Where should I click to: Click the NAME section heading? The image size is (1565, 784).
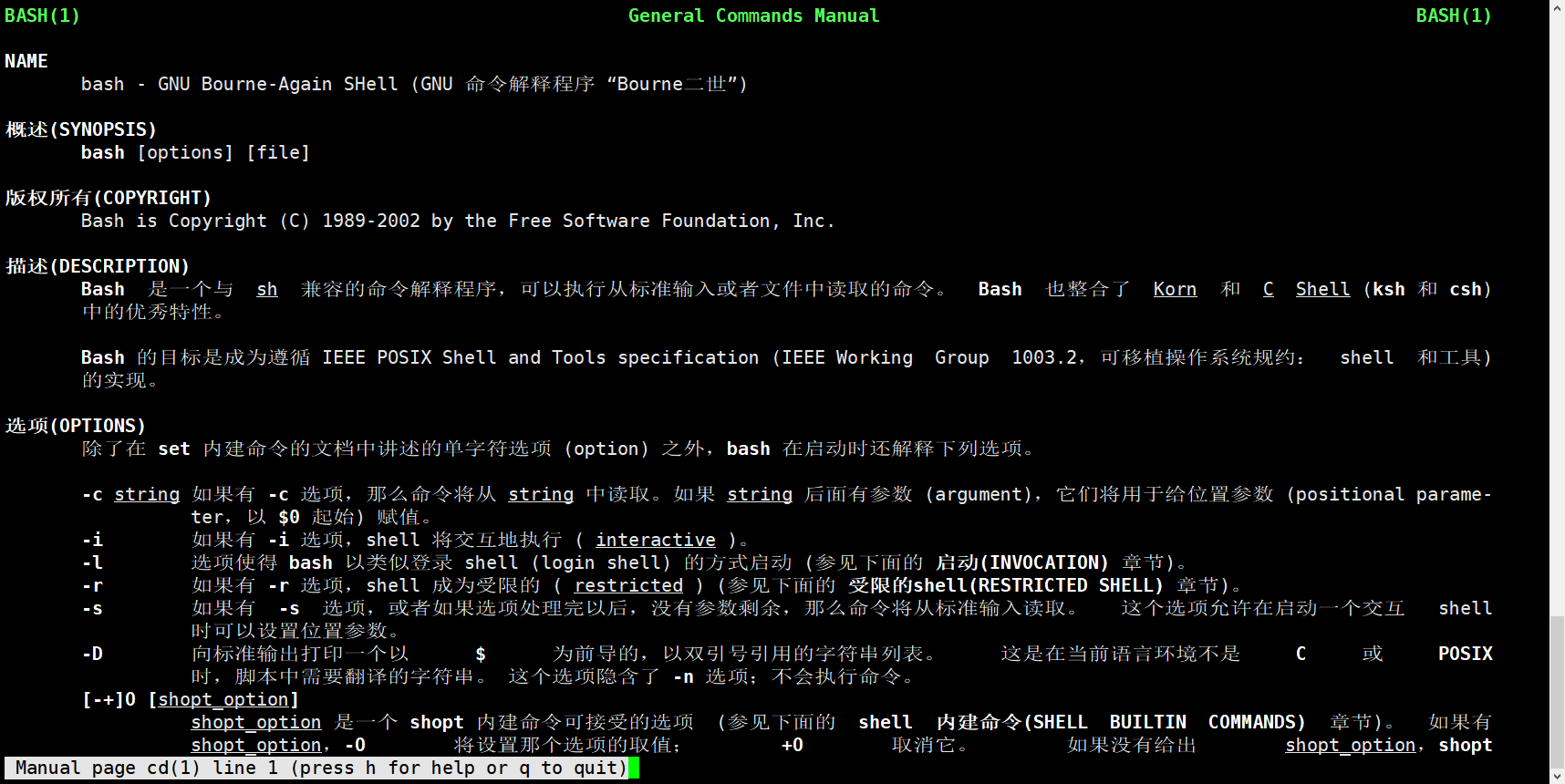tap(26, 61)
